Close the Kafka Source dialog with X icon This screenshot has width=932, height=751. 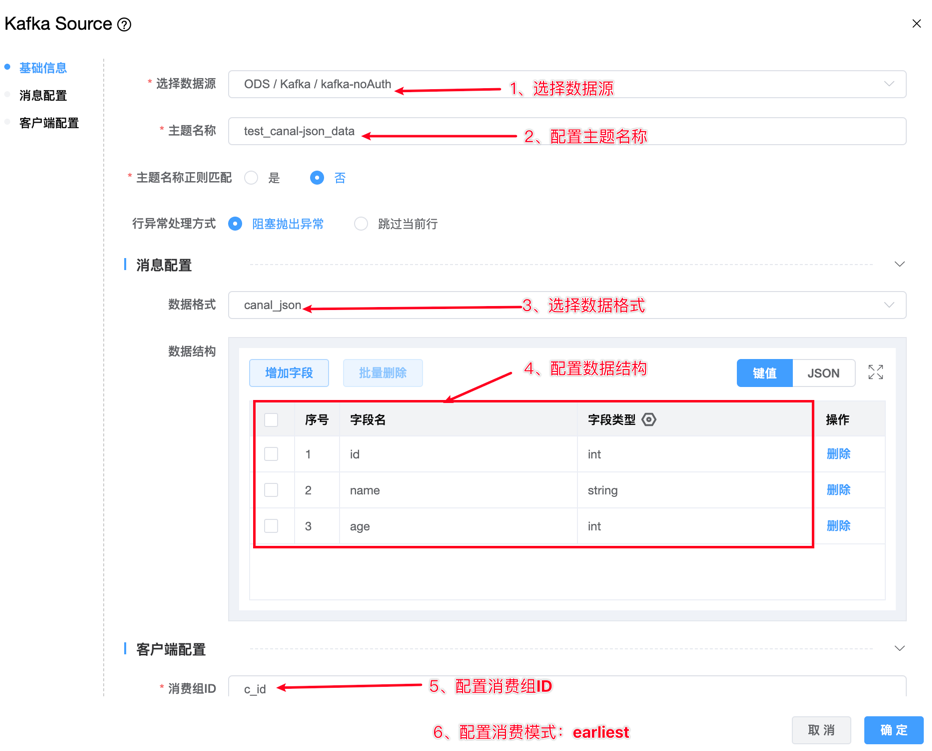pyautogui.click(x=916, y=24)
